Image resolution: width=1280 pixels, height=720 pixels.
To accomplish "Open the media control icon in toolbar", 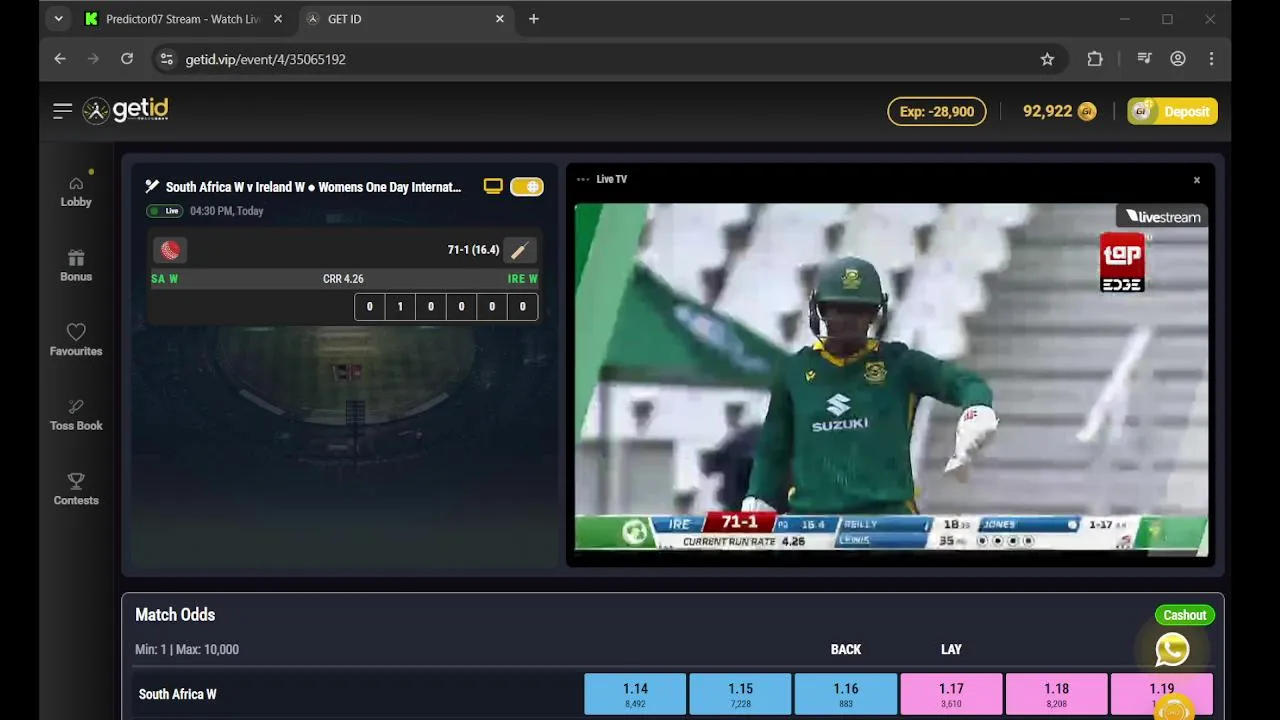I will 1145,59.
